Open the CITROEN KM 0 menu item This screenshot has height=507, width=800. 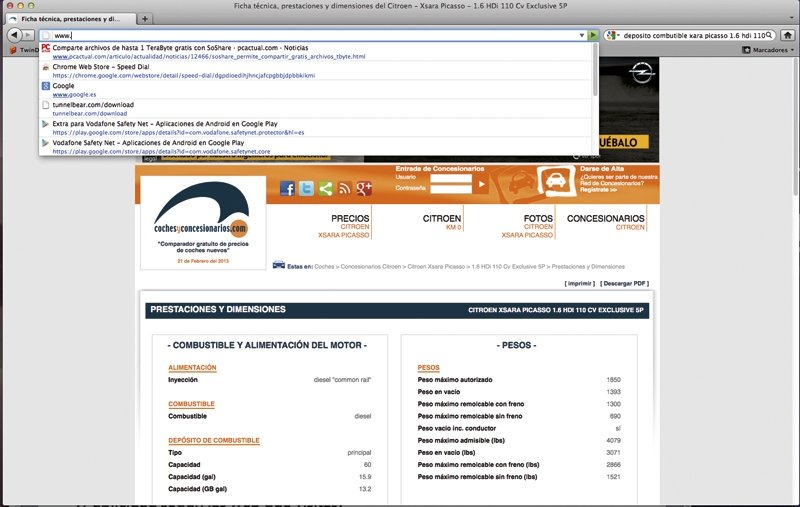coord(442,222)
